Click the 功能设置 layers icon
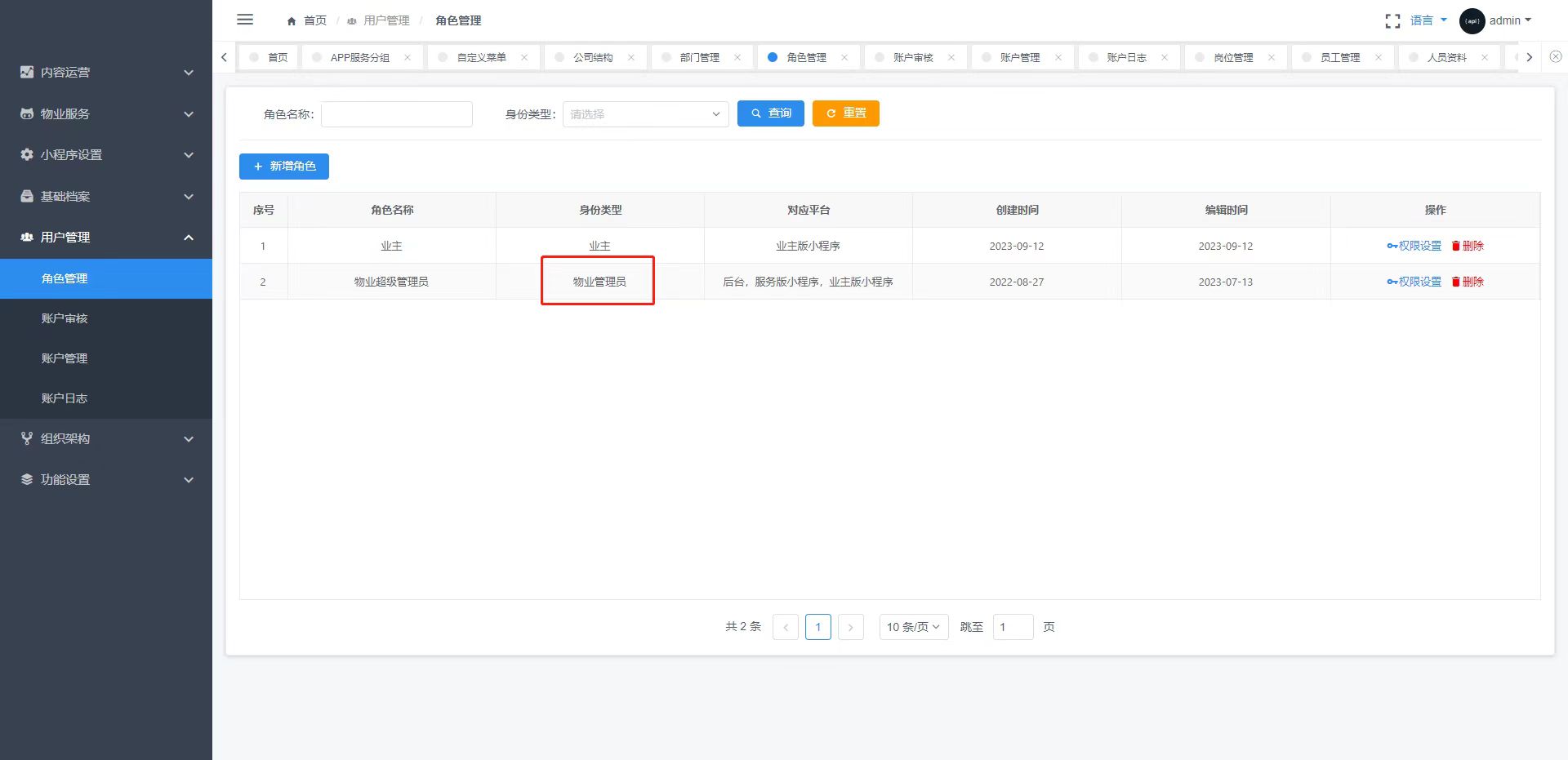Viewport: 1568px width, 760px height. pos(27,479)
